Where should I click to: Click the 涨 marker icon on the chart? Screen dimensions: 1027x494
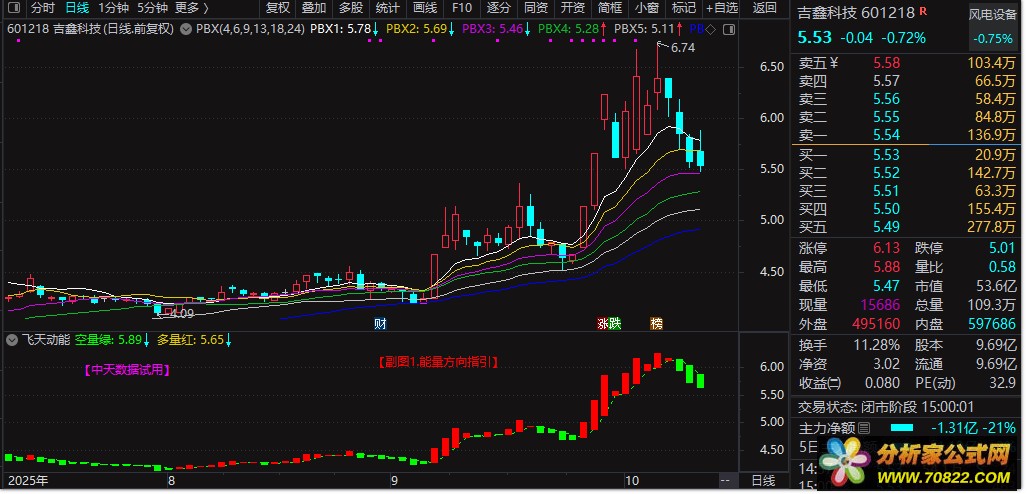(x=603, y=323)
